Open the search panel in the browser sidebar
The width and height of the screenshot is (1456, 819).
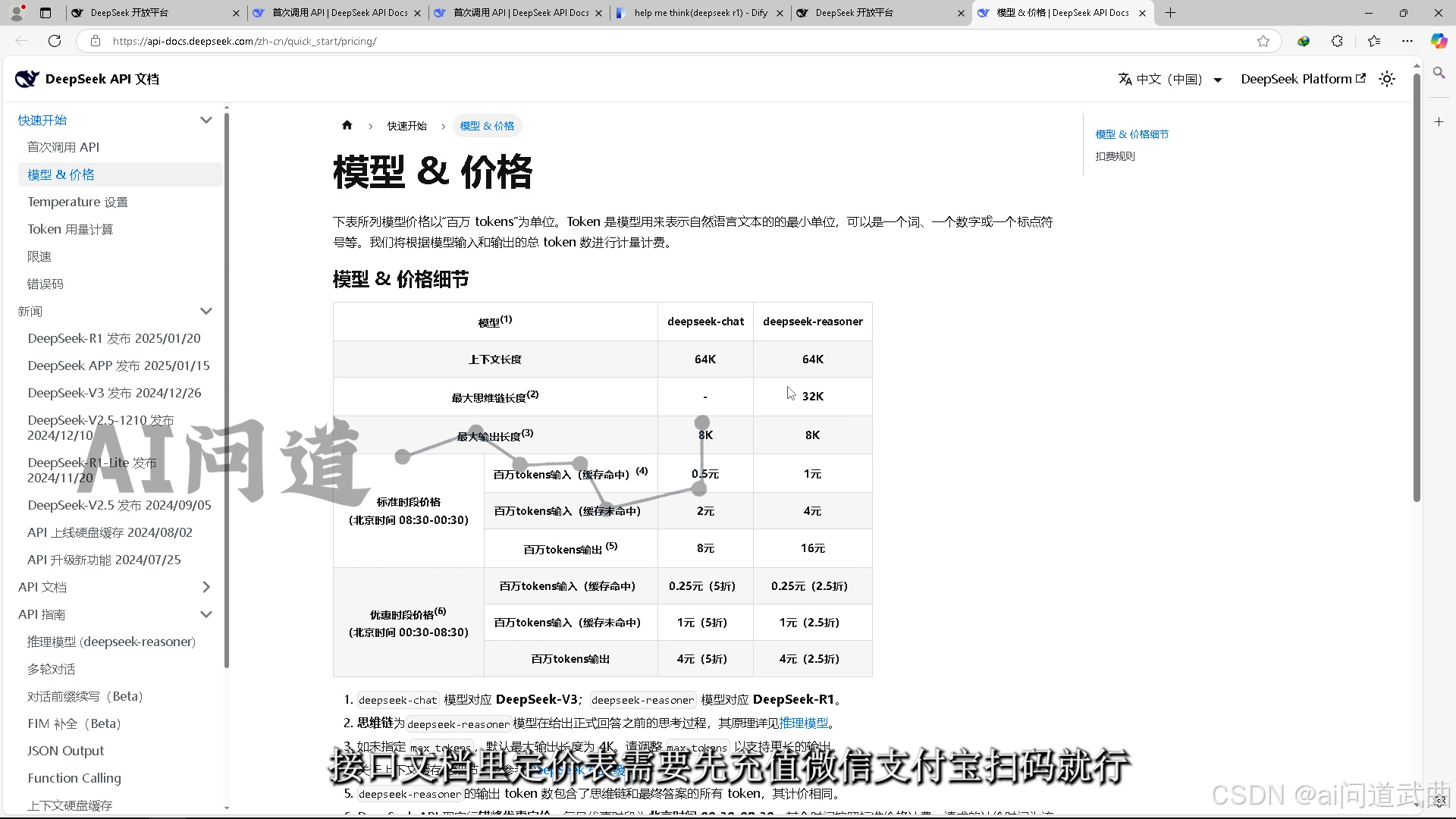1439,74
